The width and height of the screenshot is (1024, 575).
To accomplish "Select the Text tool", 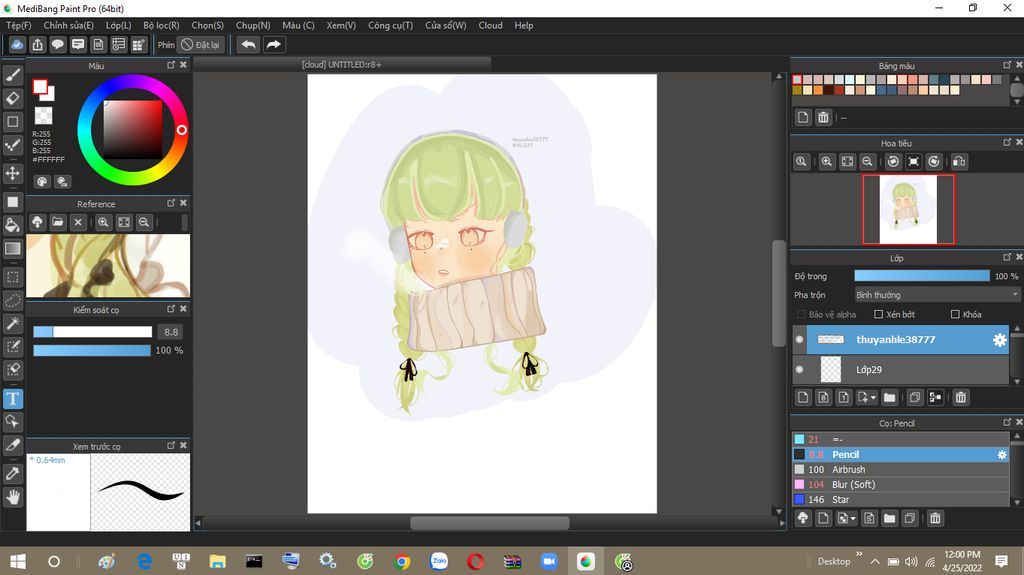I will [x=12, y=399].
